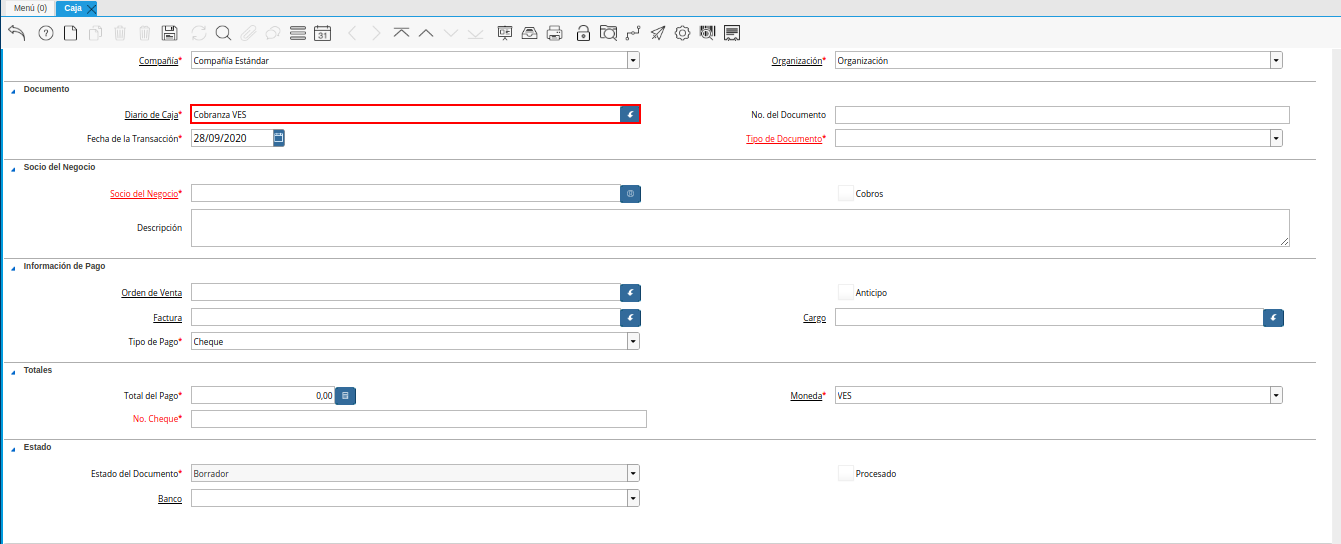Create a new record with the blank page icon
1341x544 pixels.
(x=70, y=33)
